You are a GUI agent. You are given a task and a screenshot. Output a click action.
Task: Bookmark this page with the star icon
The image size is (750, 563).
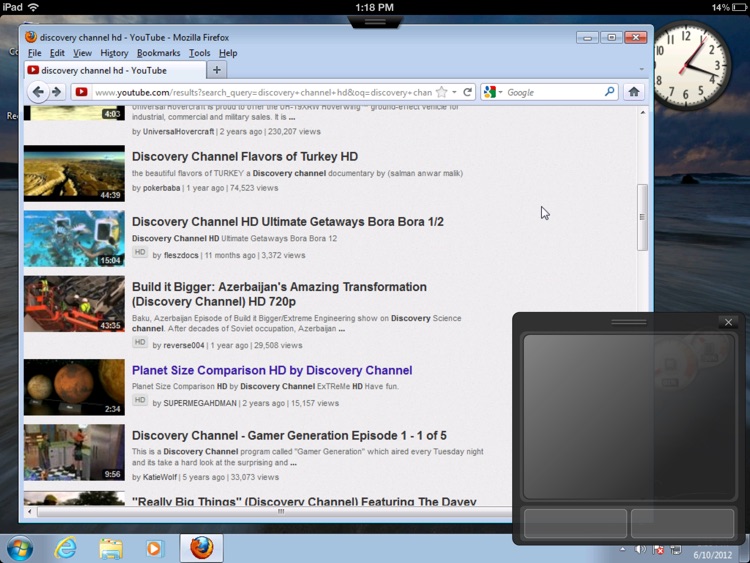(442, 92)
